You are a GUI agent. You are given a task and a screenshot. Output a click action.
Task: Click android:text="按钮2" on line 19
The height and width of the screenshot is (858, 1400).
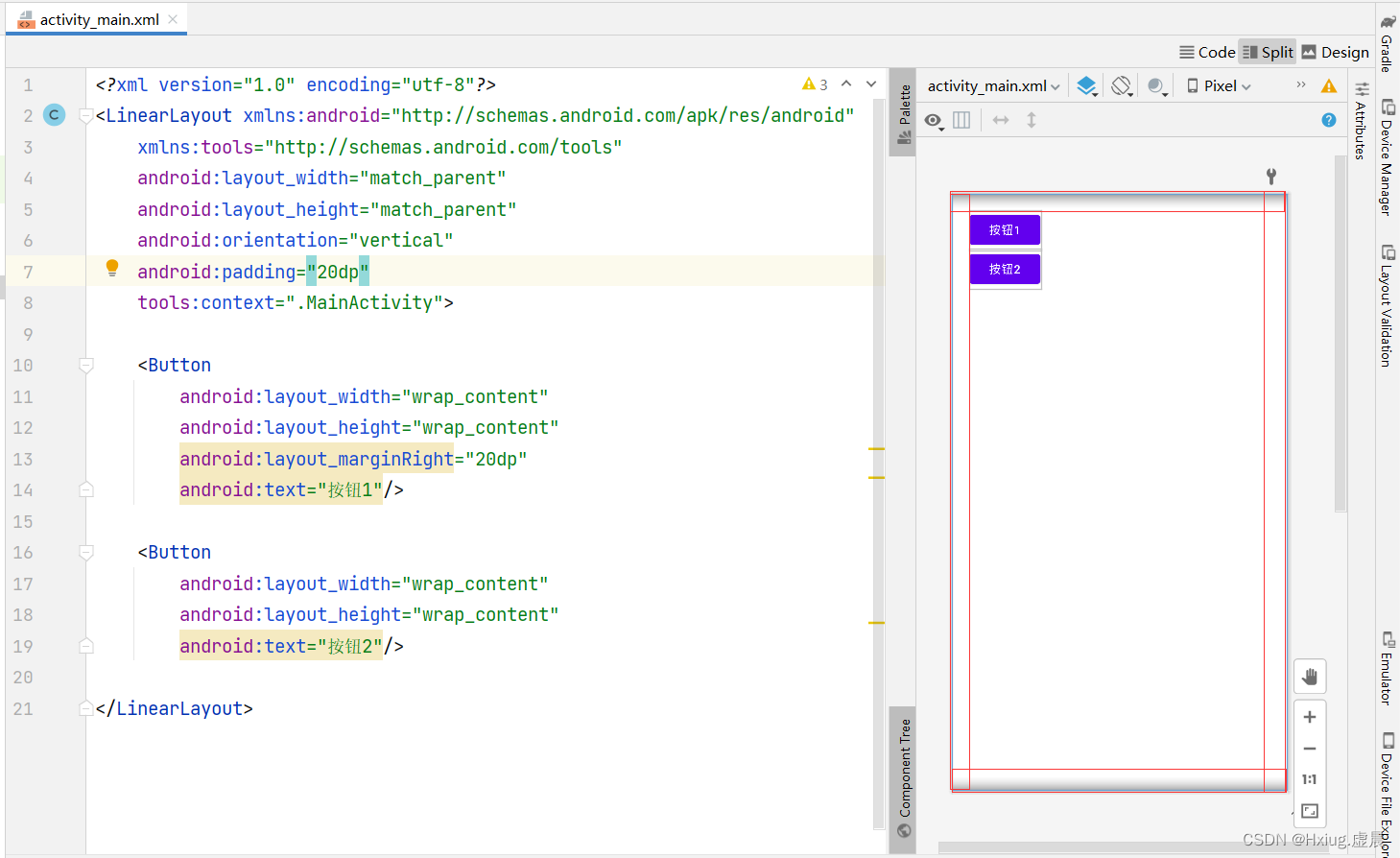tap(281, 646)
